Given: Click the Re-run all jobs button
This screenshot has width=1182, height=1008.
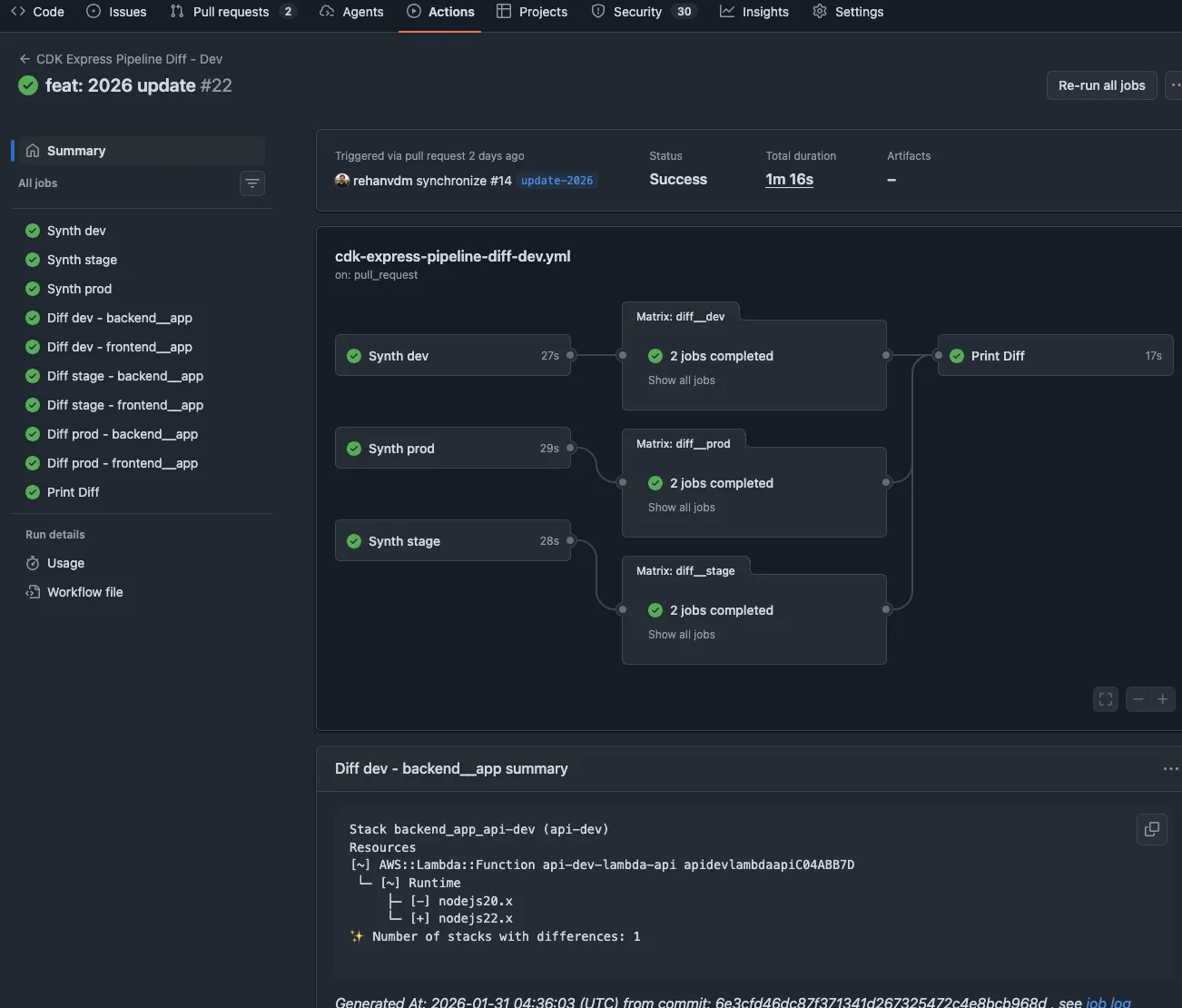Looking at the screenshot, I should 1101,84.
